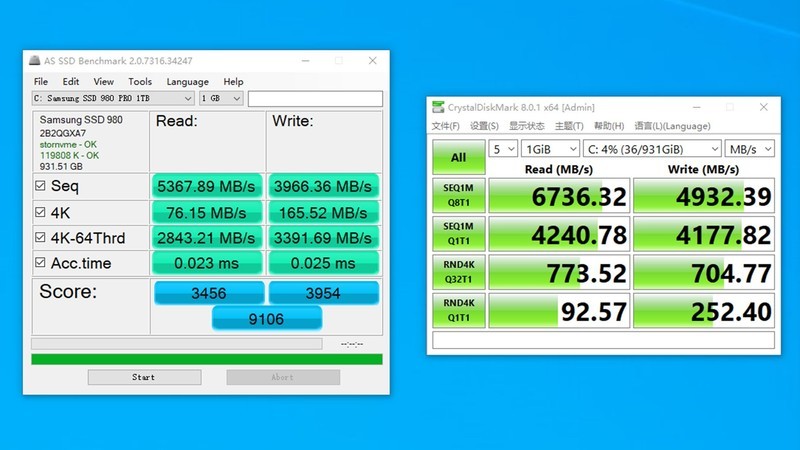Open the Samsung SSD 980 PRO drive dropdown

tap(113, 98)
